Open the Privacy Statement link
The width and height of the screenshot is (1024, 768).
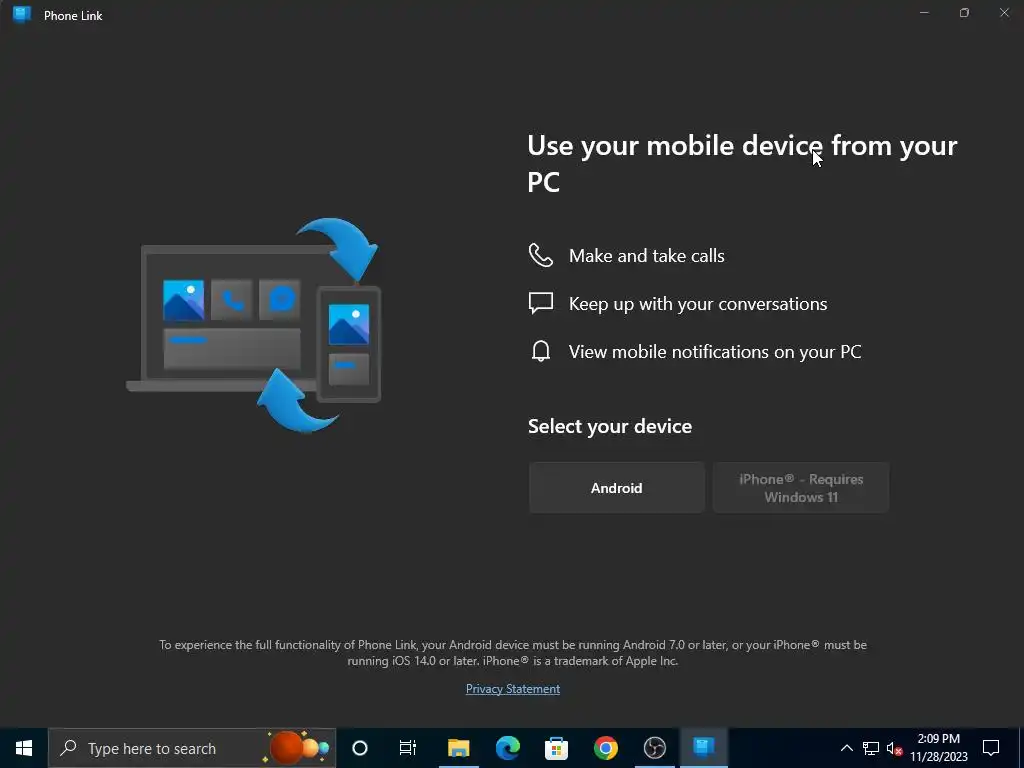point(513,689)
